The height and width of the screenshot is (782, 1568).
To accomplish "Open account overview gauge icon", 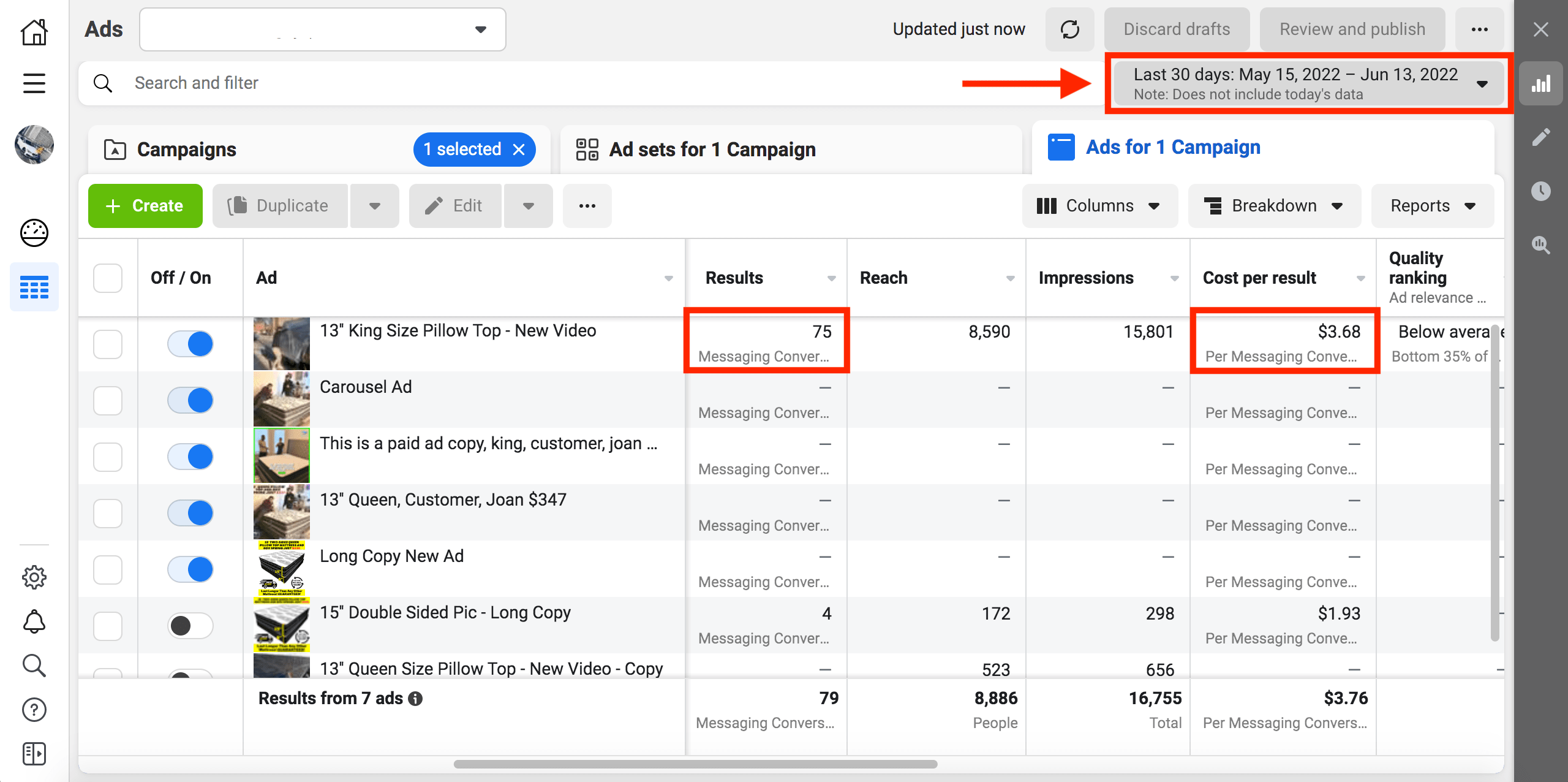I will click(x=34, y=233).
